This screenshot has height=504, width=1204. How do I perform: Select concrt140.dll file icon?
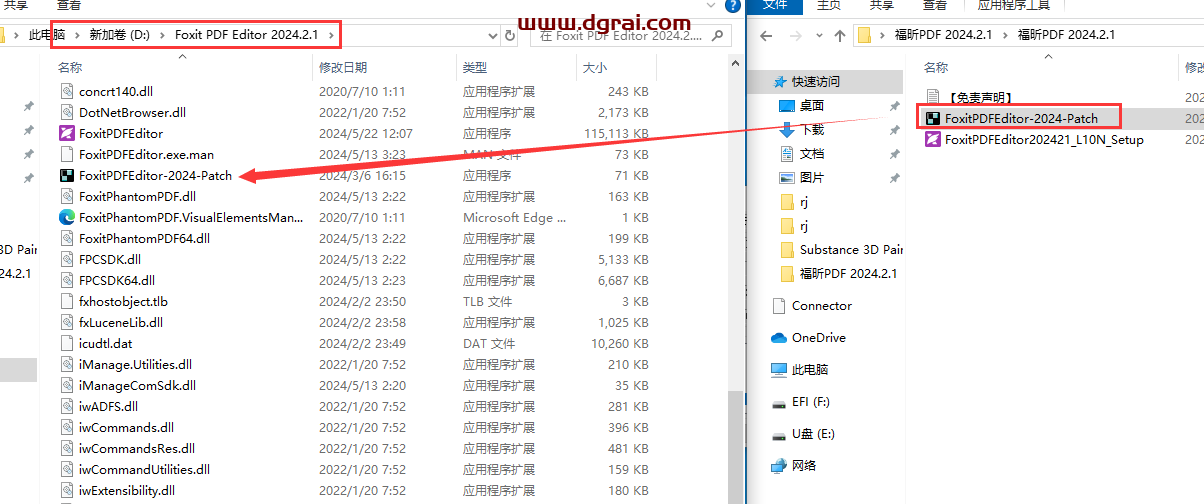pos(67,91)
